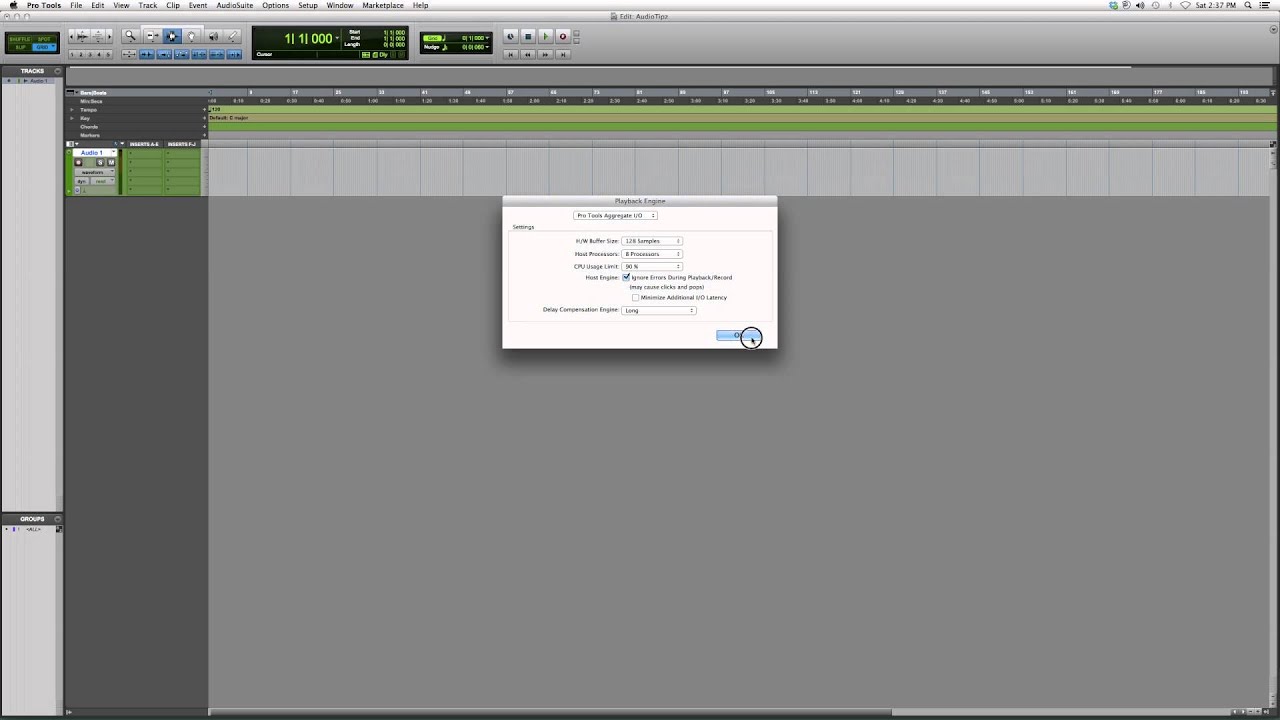Open the Marketplace menu

pyautogui.click(x=383, y=5)
